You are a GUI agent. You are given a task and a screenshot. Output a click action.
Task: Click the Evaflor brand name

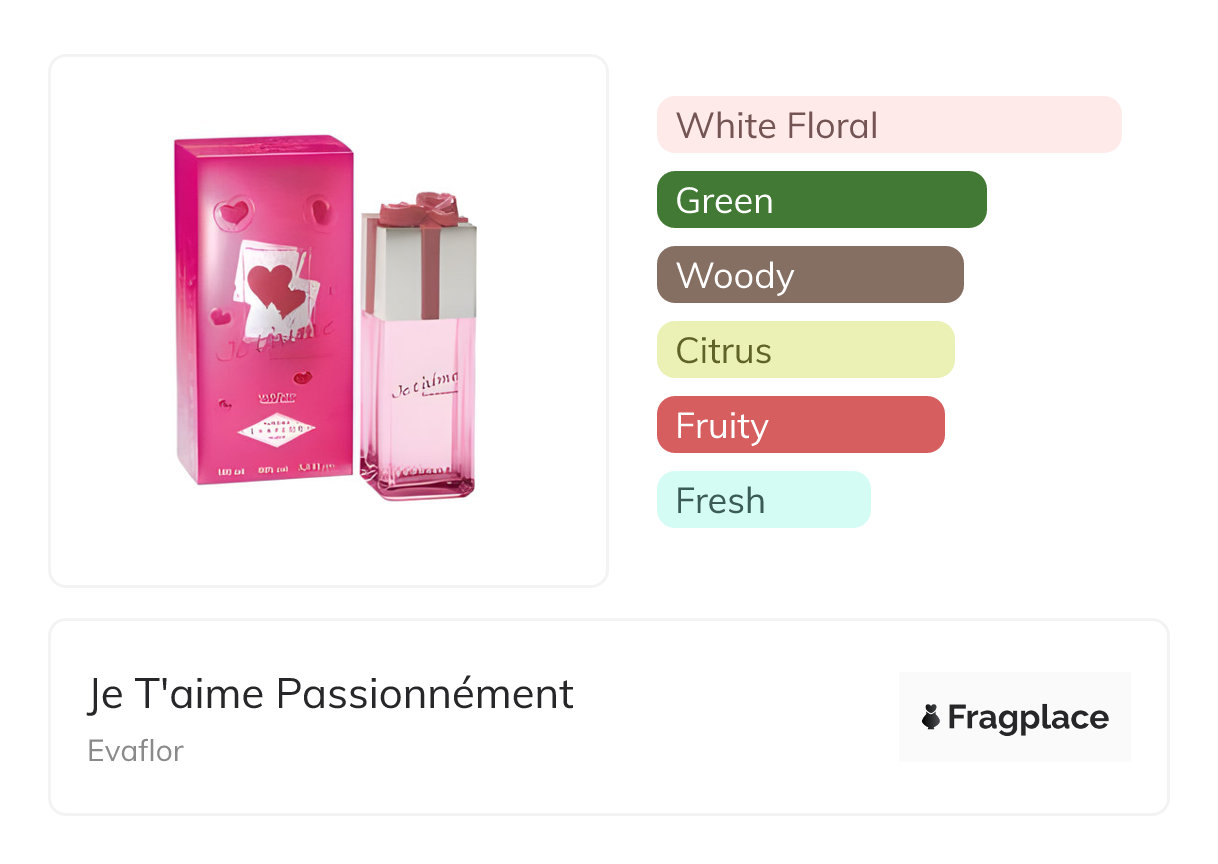pos(136,751)
